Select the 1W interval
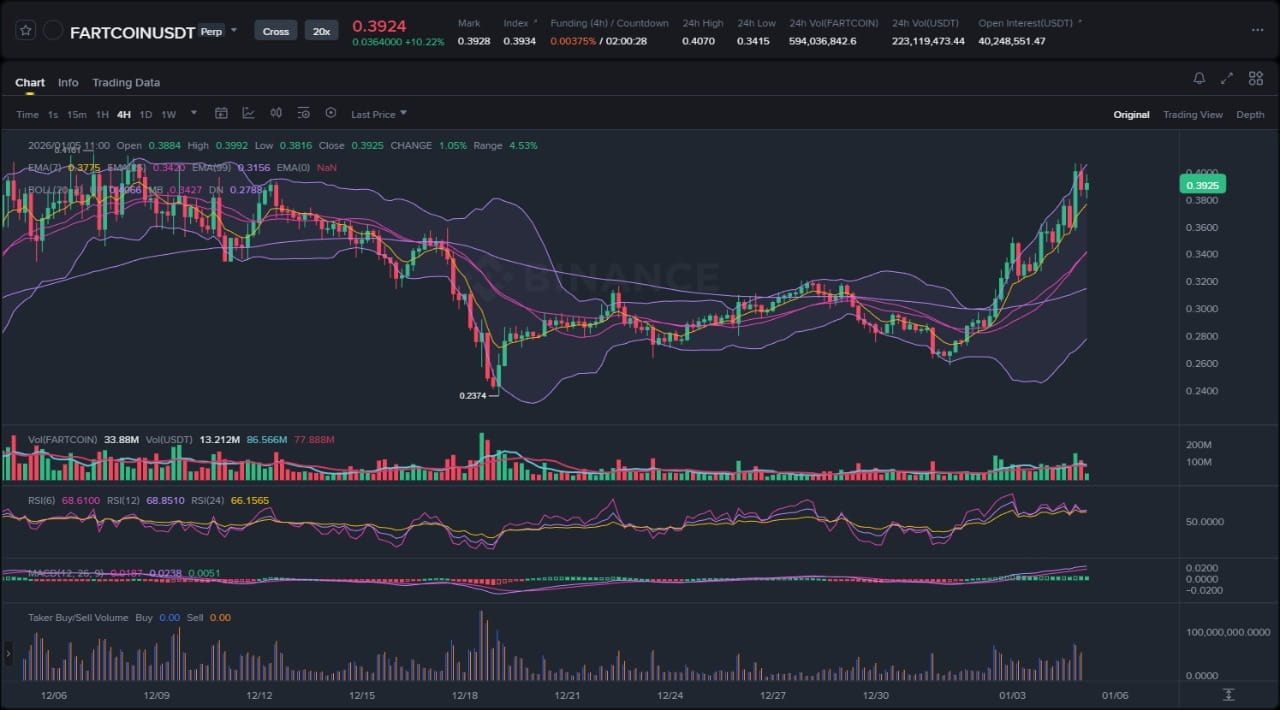 coord(168,114)
